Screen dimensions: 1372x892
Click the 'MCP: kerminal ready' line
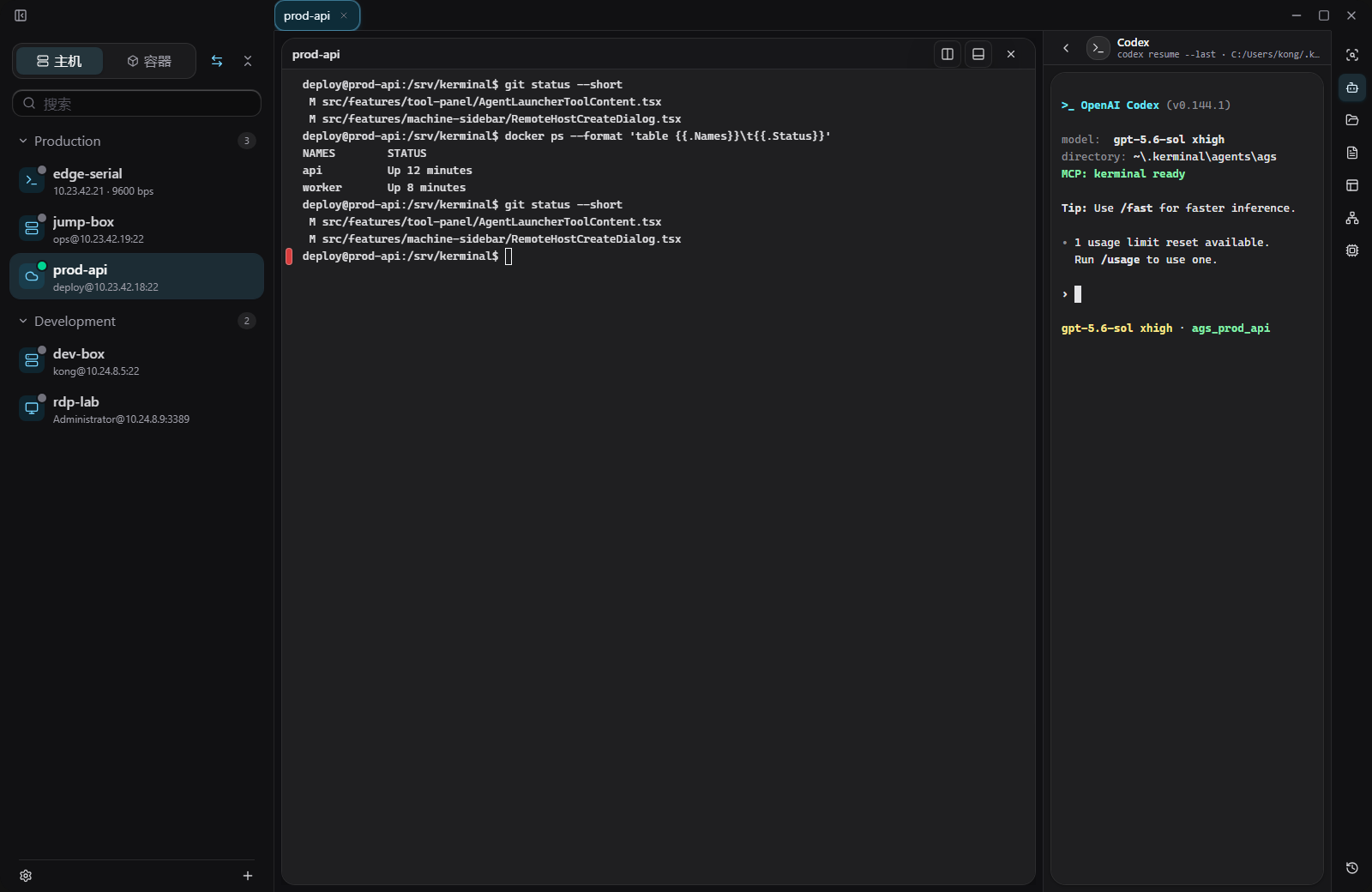coord(1123,174)
